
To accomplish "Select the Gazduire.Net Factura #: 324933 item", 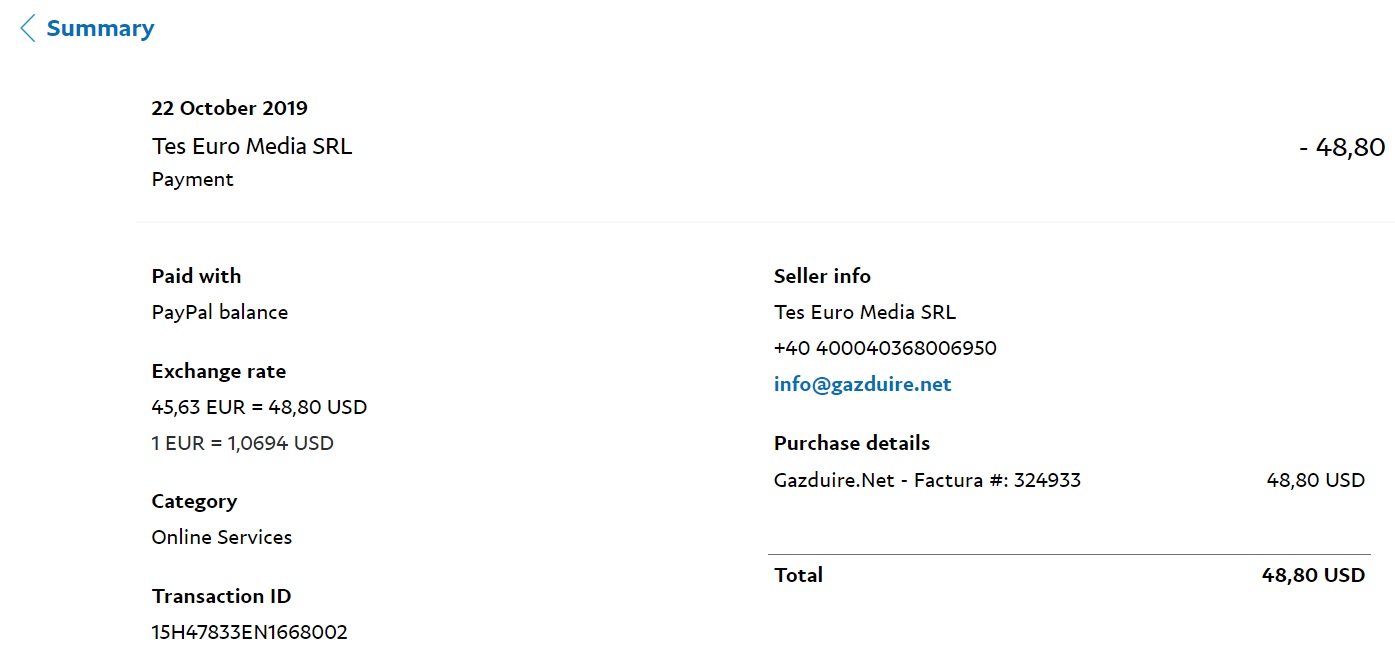I will tap(926, 480).
